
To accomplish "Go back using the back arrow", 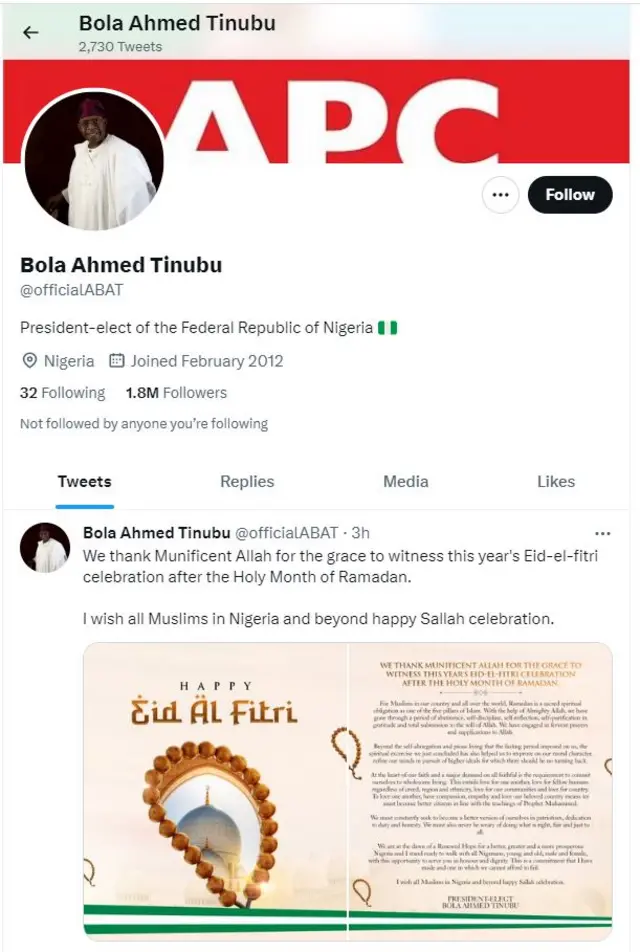I will (30, 31).
